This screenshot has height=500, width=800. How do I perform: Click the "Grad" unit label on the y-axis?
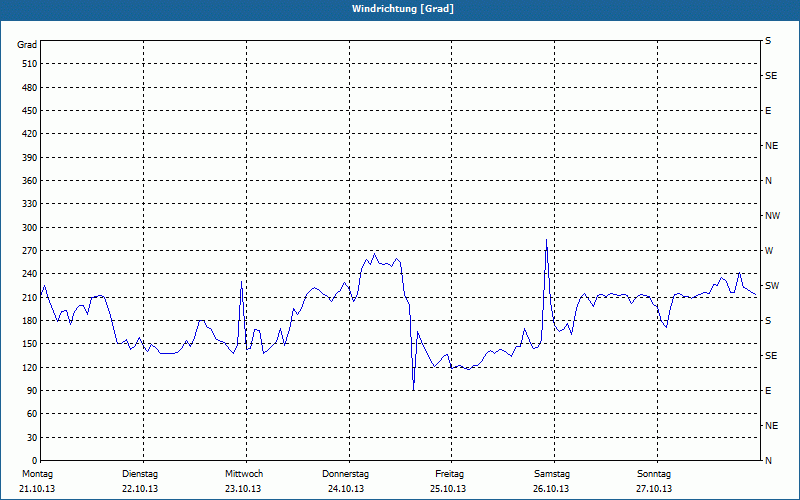(27, 45)
